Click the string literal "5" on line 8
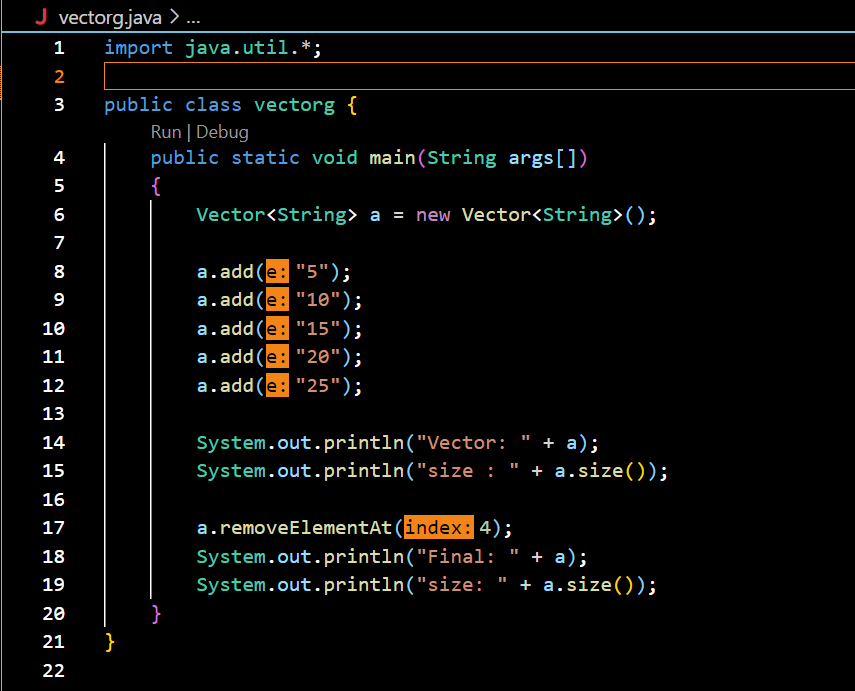This screenshot has width=855, height=691. (x=312, y=272)
